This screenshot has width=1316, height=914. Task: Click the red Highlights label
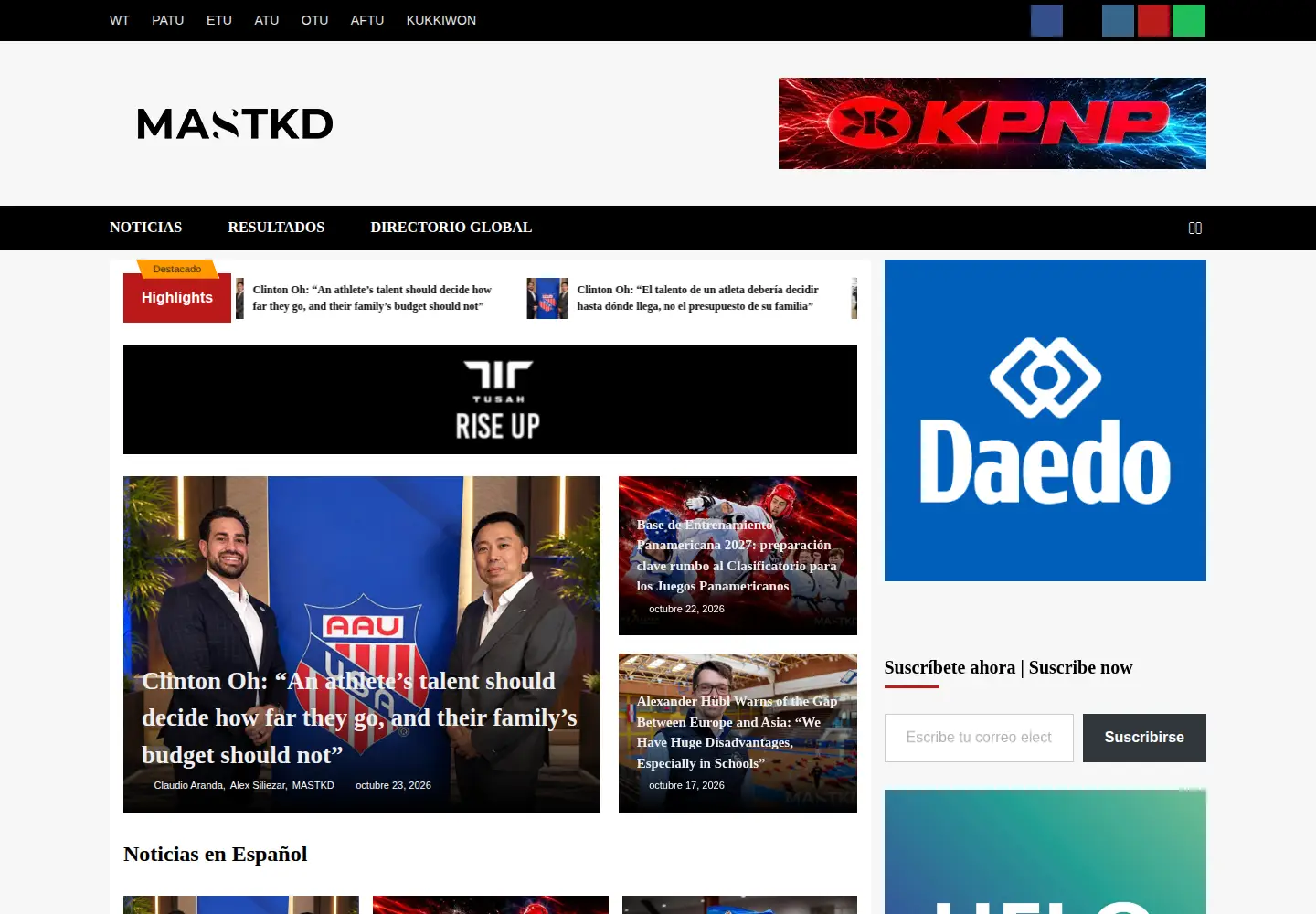click(x=177, y=298)
